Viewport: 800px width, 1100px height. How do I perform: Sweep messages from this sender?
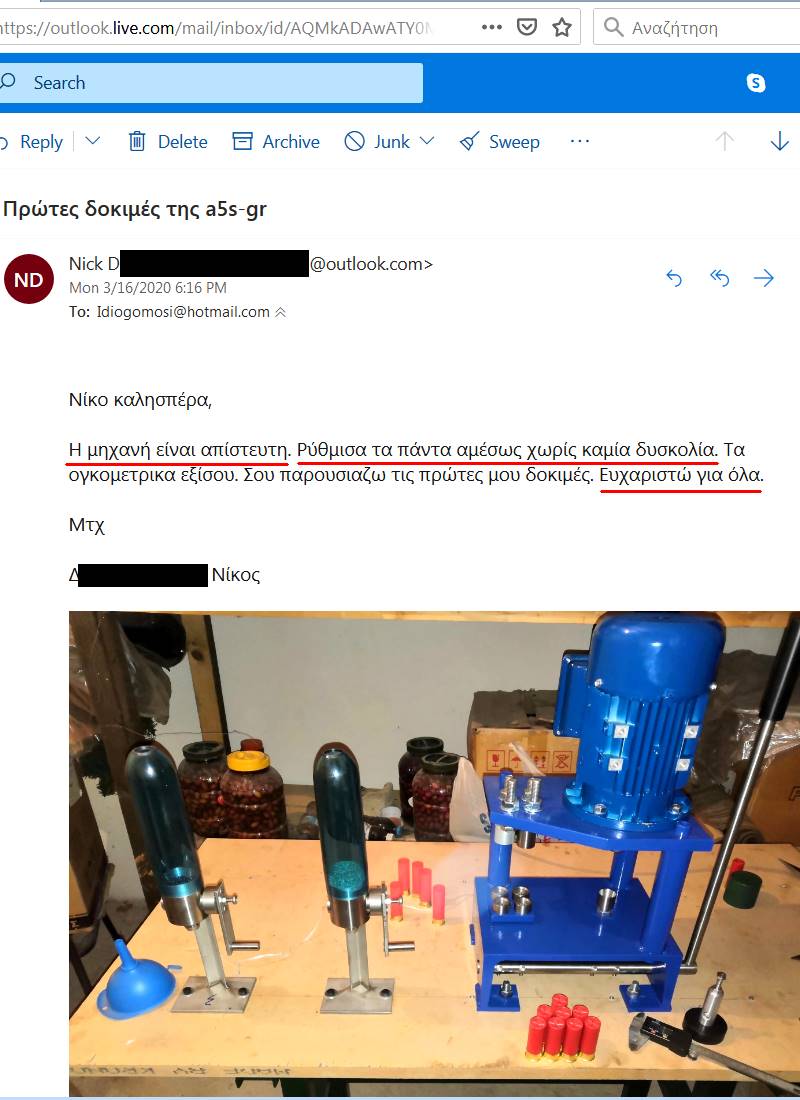click(500, 142)
